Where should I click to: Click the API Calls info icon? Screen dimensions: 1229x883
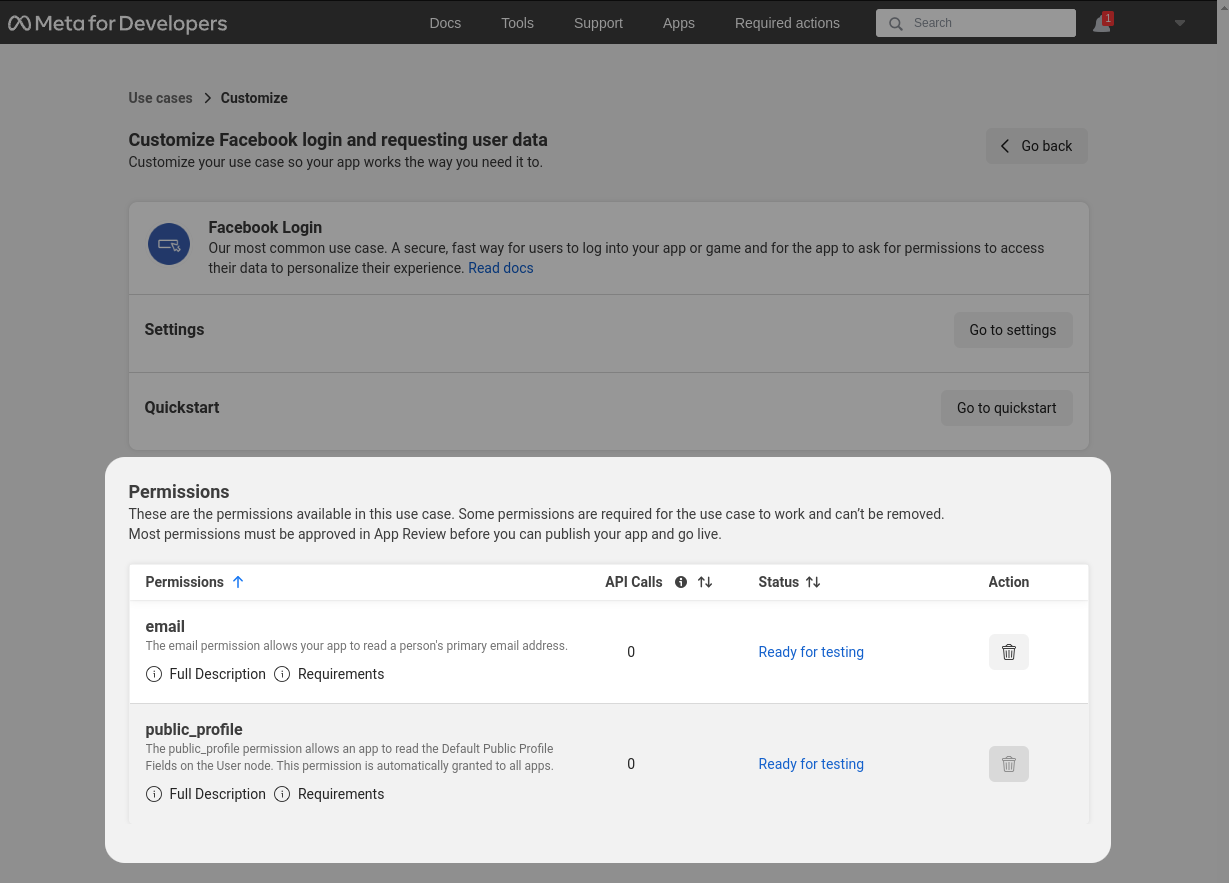[680, 582]
